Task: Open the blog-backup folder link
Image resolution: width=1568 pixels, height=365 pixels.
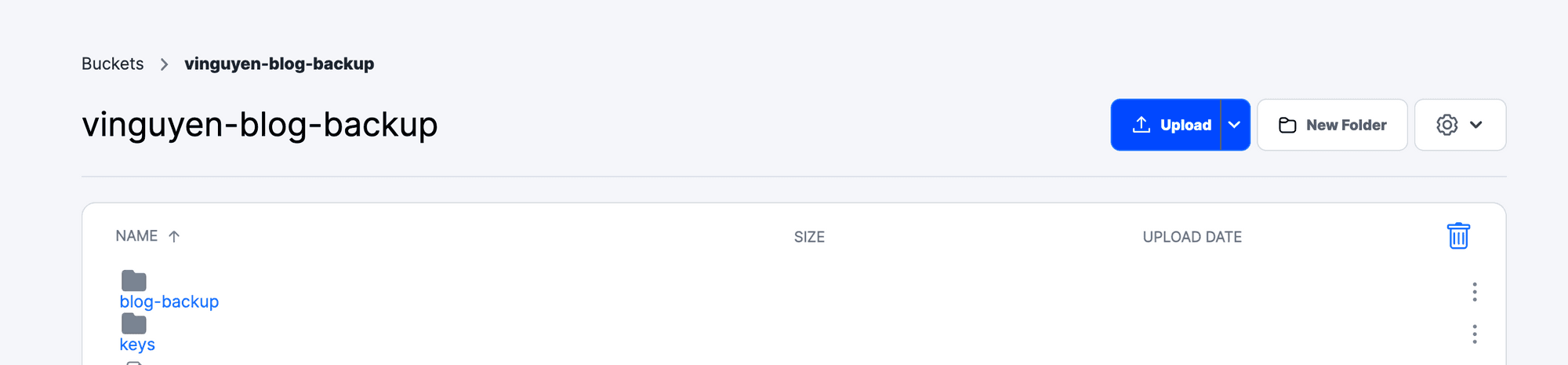Action: [169, 301]
